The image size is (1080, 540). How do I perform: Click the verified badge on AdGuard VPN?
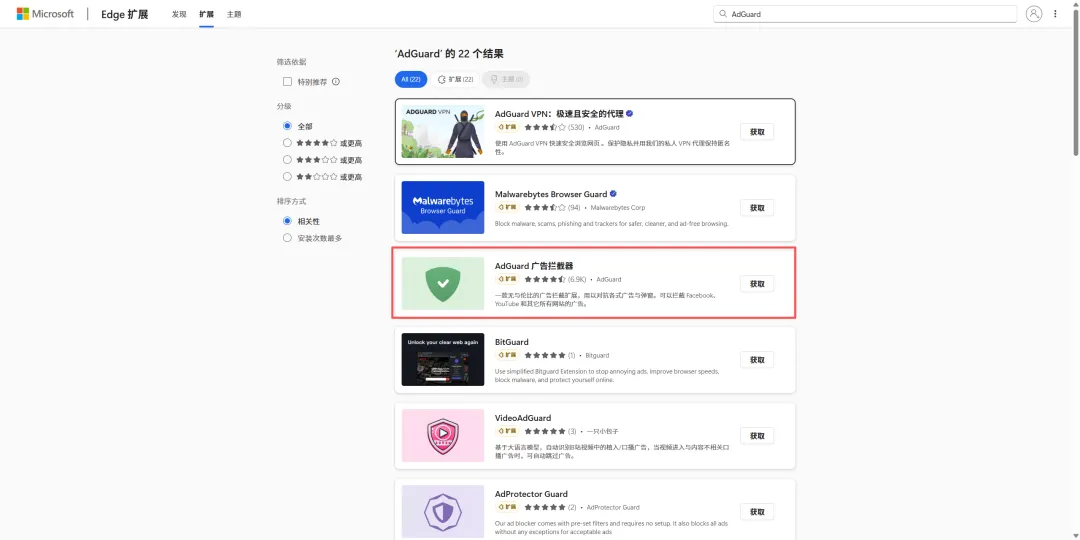(x=630, y=114)
